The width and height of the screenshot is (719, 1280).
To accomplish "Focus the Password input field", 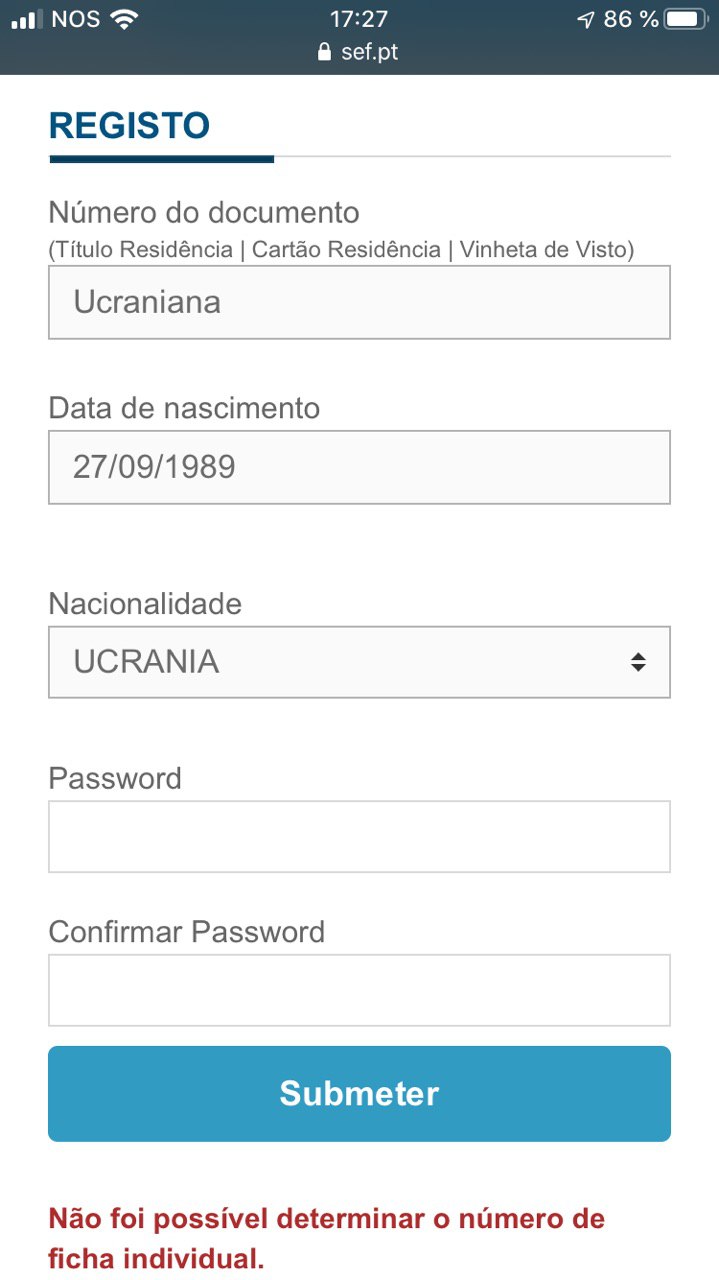I will click(359, 836).
